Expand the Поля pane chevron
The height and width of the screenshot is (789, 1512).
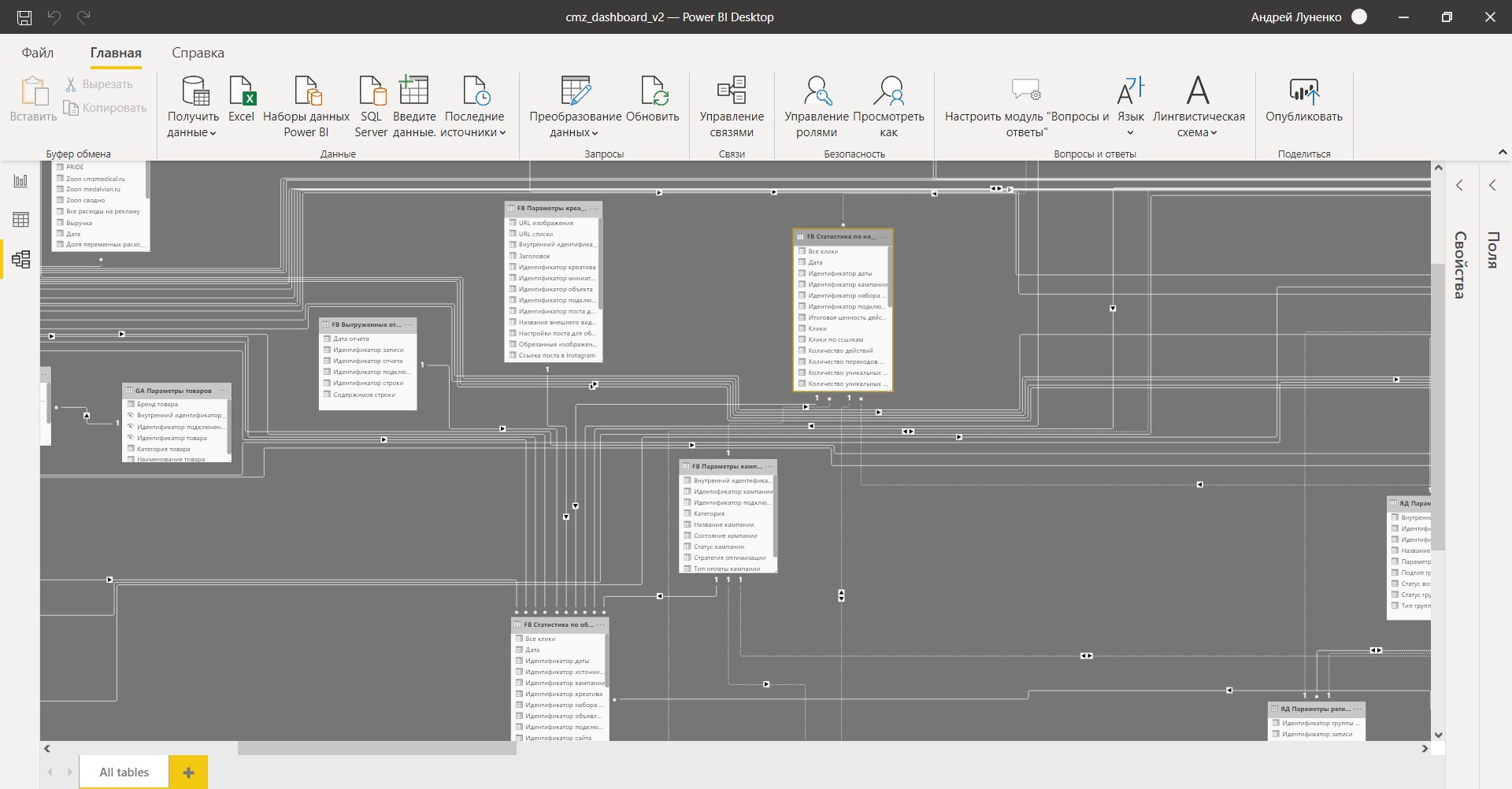click(x=1492, y=185)
